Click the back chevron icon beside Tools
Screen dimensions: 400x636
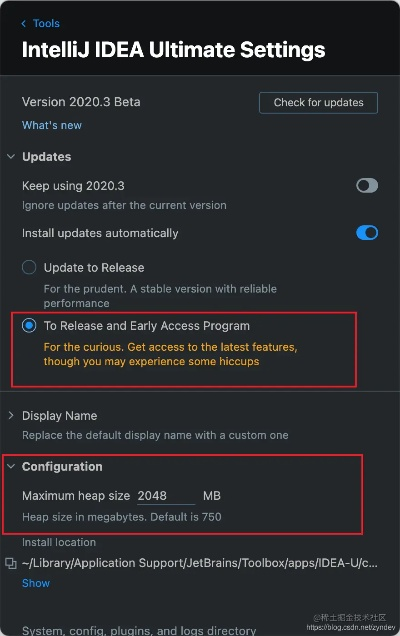coord(24,24)
